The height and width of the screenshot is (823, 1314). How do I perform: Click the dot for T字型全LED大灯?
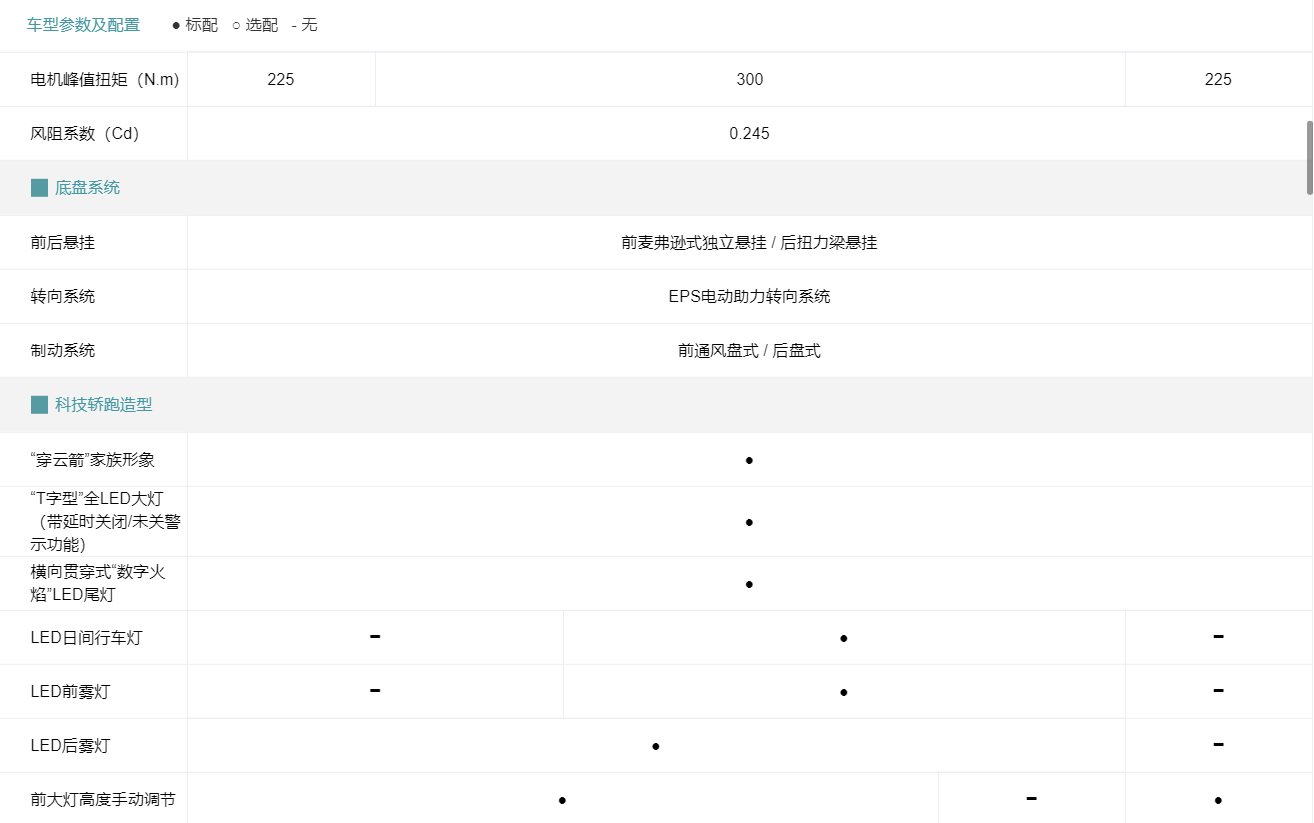click(x=748, y=522)
